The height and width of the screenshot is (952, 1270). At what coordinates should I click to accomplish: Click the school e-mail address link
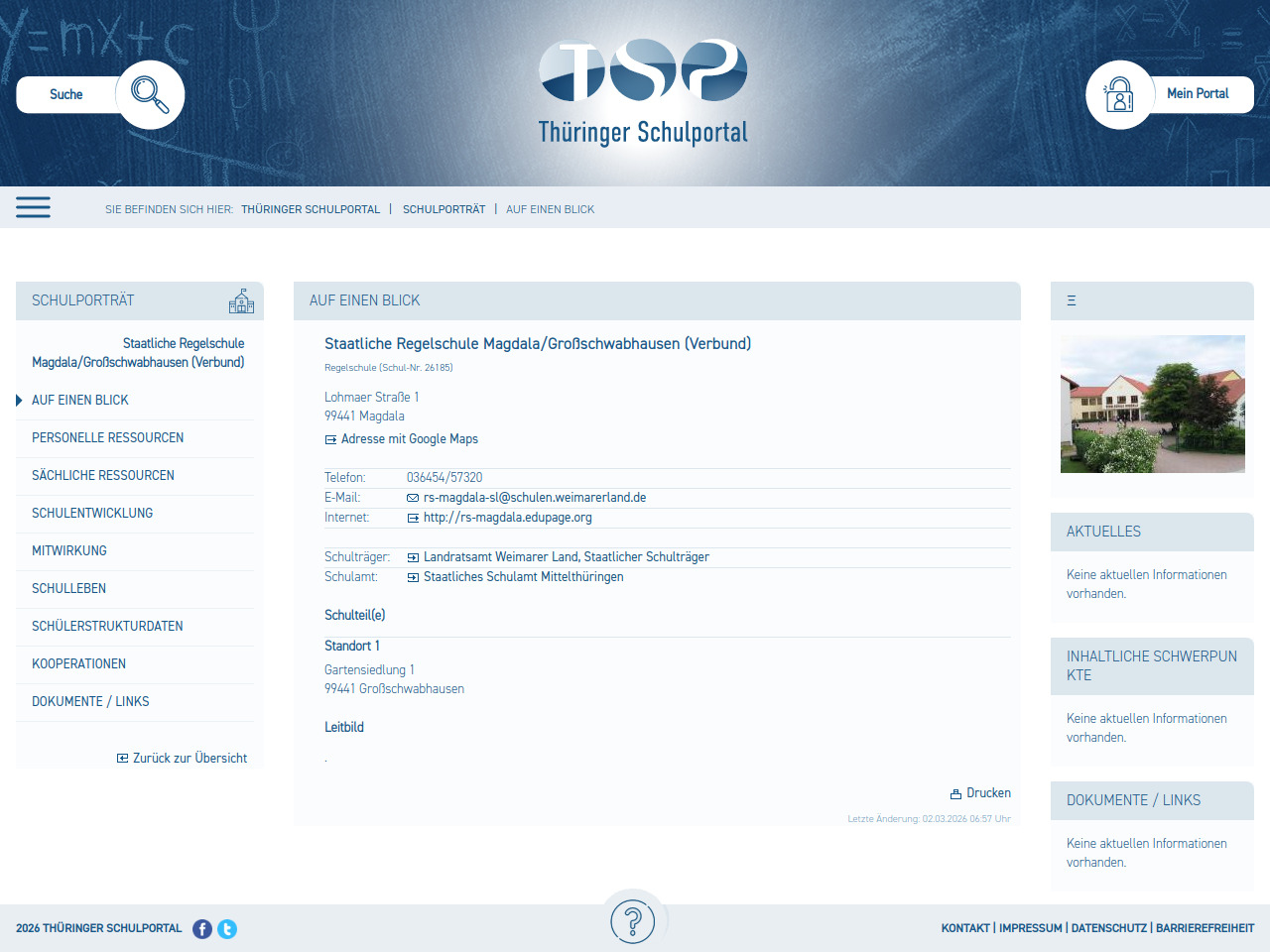(534, 498)
